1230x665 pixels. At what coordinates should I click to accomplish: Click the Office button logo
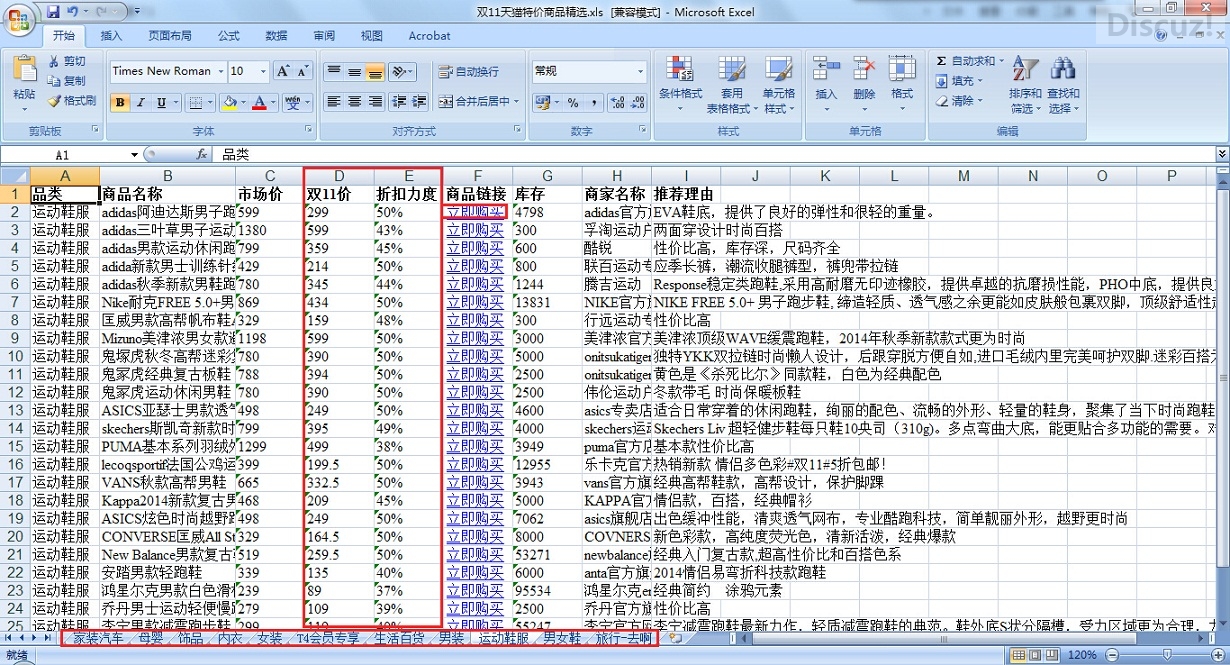click(20, 19)
